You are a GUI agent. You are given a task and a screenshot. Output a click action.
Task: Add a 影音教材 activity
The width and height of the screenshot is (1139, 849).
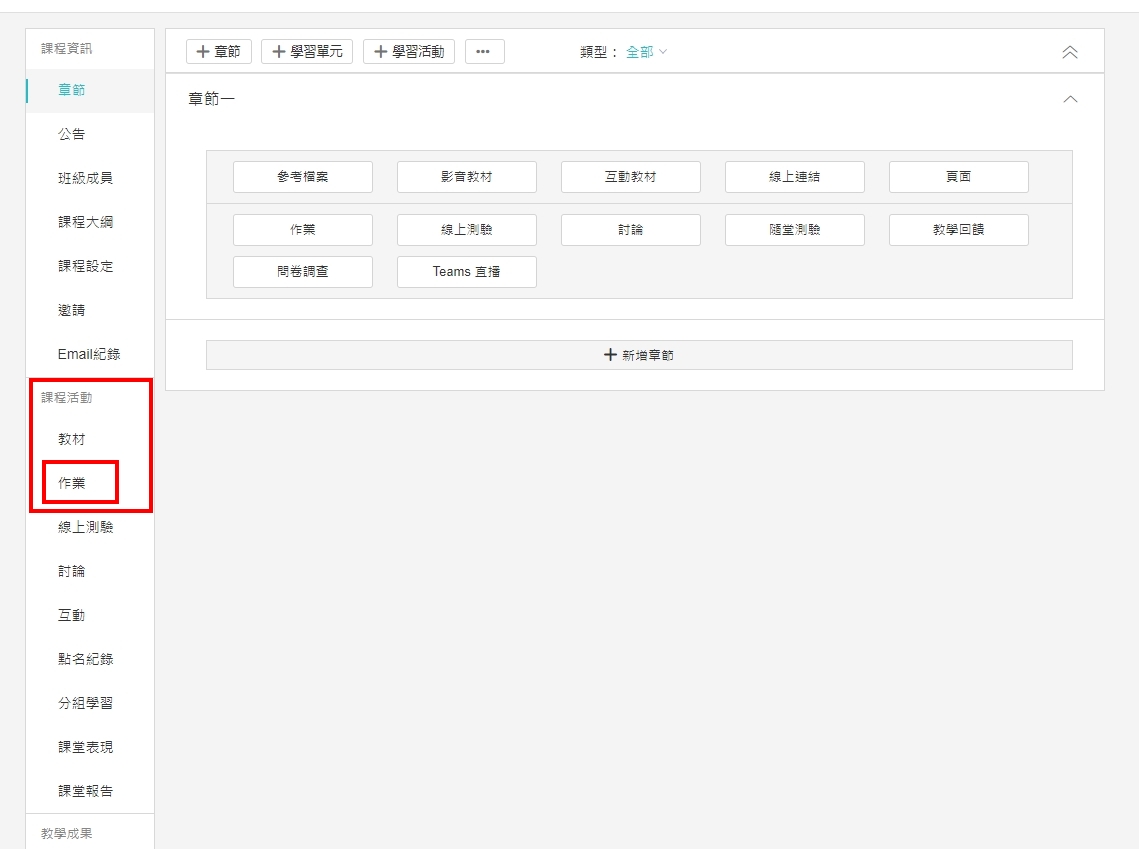[x=467, y=177]
